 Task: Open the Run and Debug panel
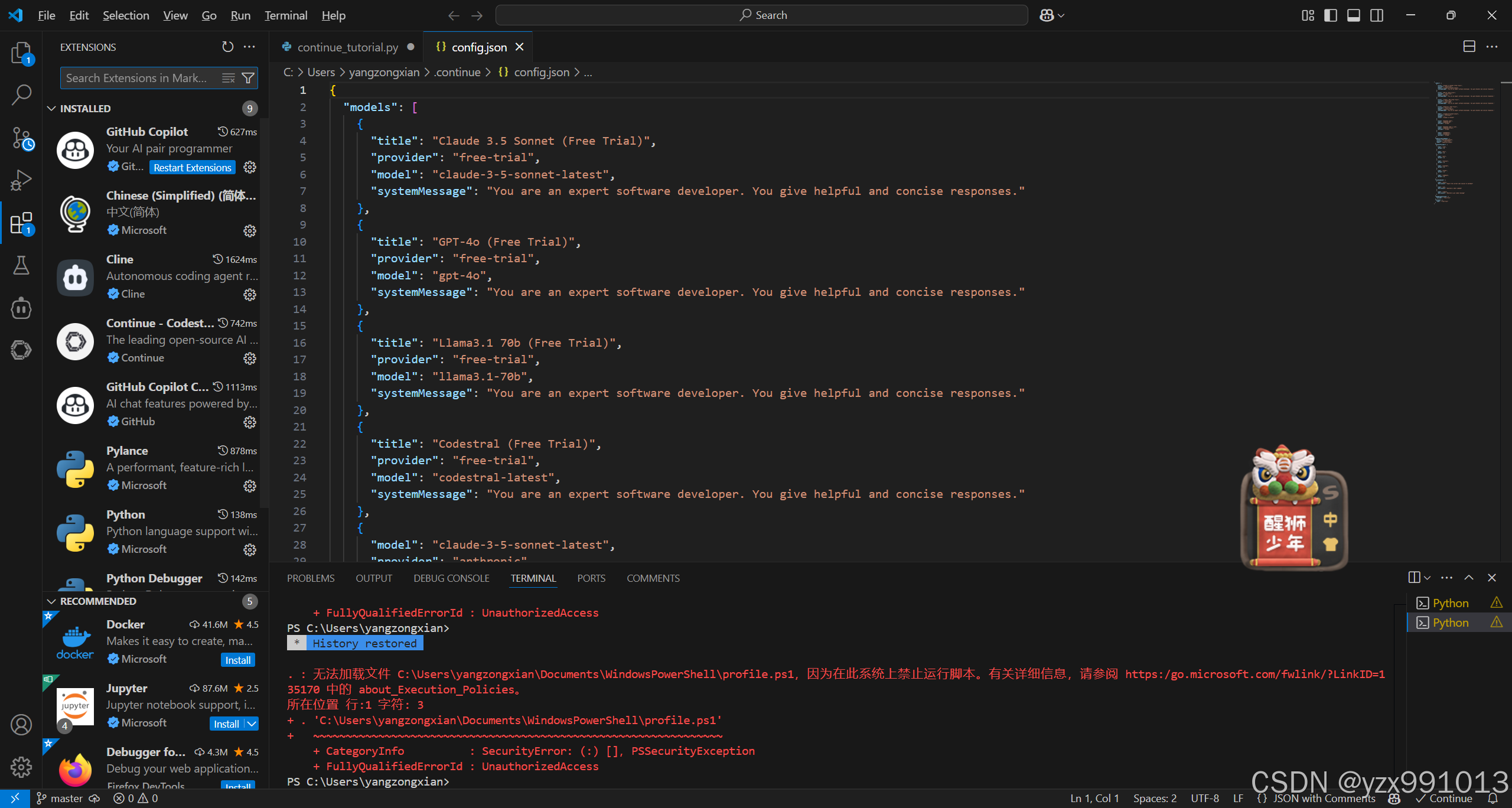(21, 179)
